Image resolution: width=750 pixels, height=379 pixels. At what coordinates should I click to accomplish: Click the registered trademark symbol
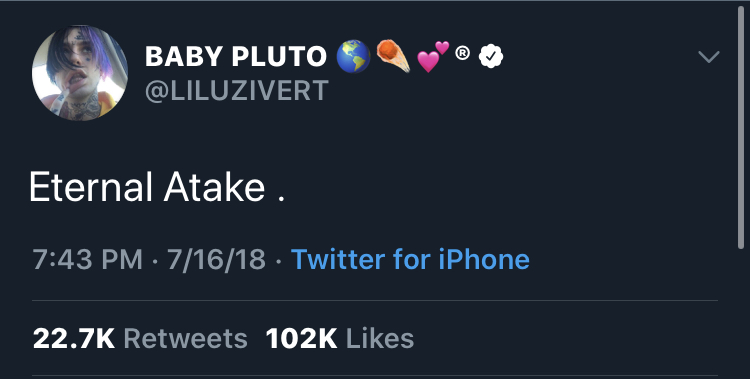pos(462,53)
